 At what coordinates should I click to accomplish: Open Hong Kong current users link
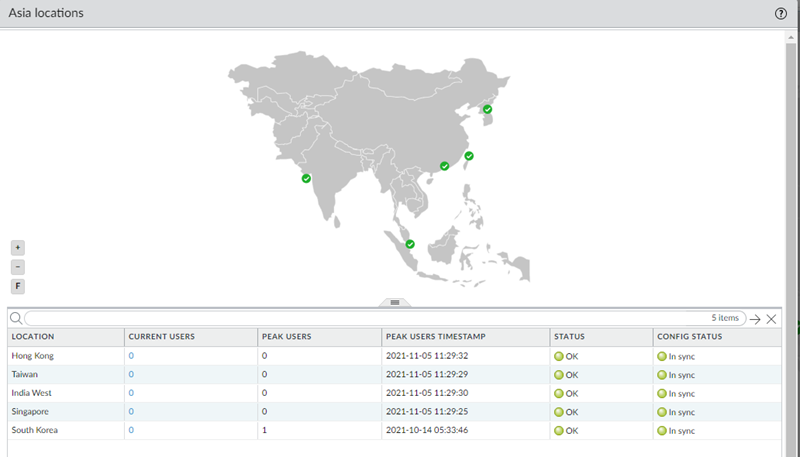pyautogui.click(x=131, y=356)
